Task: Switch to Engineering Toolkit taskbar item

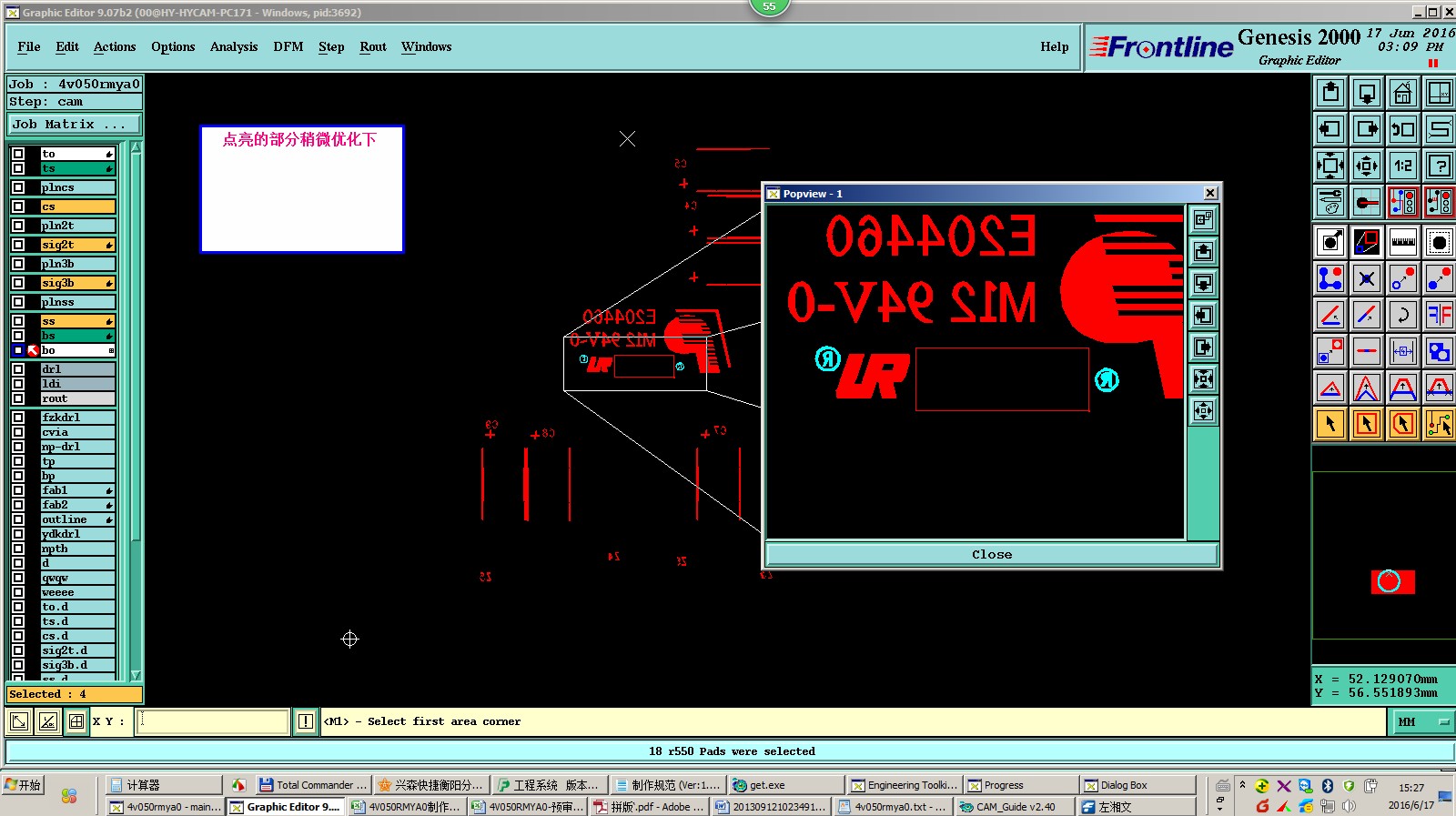Action: (x=905, y=785)
